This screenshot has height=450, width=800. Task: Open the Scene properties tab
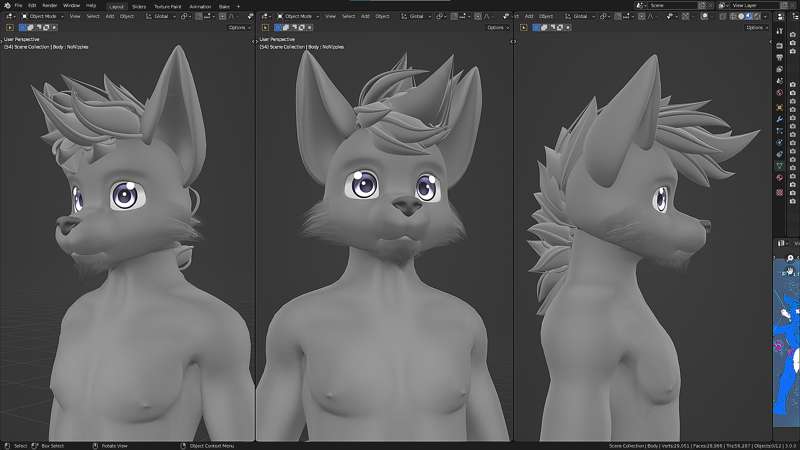click(780, 81)
